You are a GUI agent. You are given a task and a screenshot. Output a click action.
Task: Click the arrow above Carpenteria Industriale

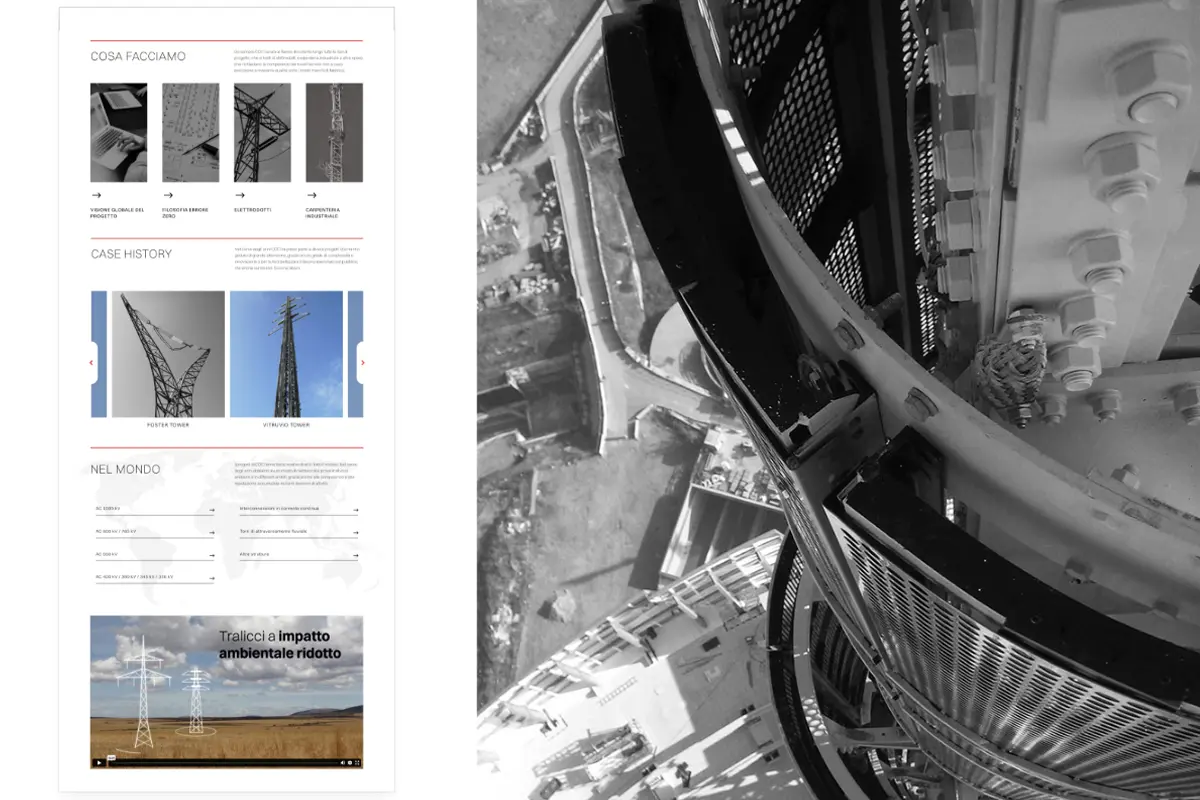click(x=312, y=195)
